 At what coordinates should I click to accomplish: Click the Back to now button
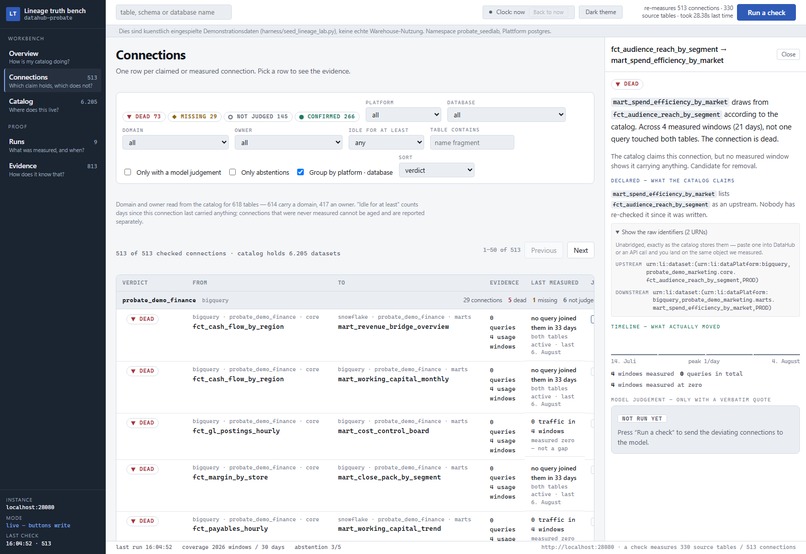pyautogui.click(x=548, y=12)
